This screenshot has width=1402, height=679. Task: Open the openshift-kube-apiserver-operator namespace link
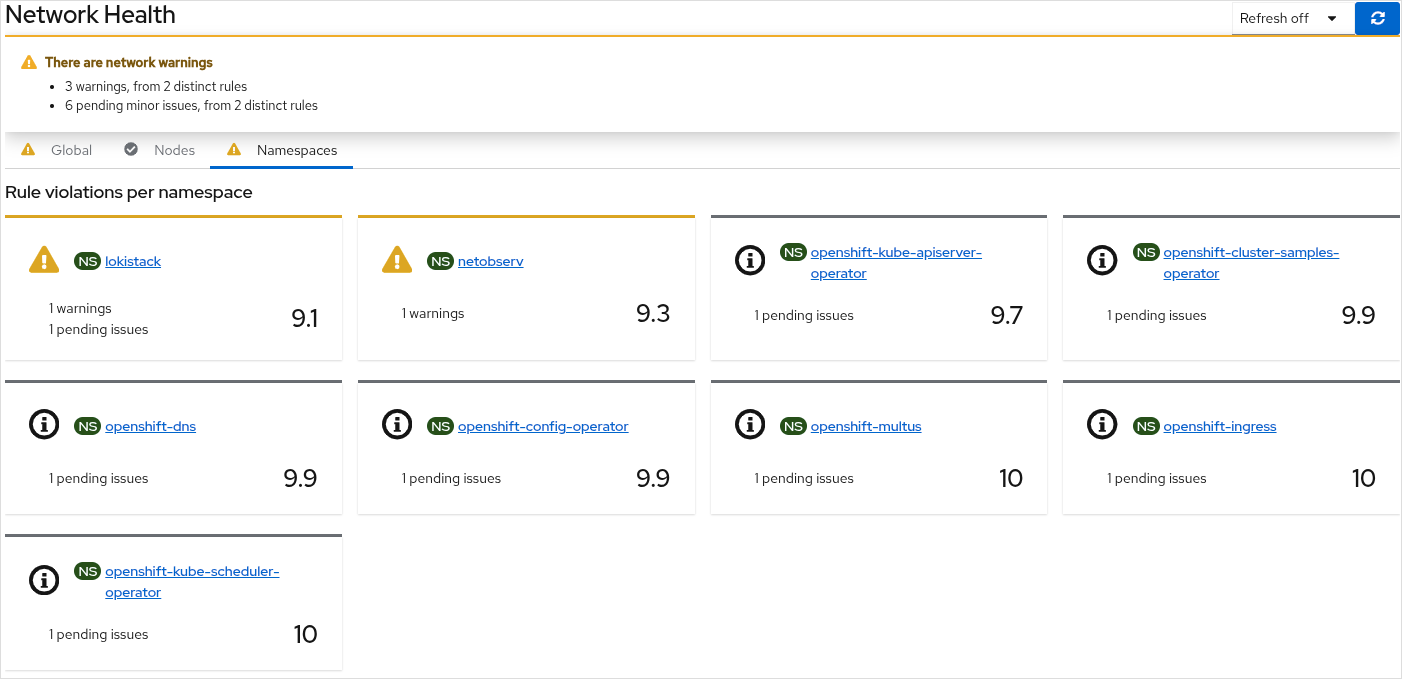pos(896,252)
